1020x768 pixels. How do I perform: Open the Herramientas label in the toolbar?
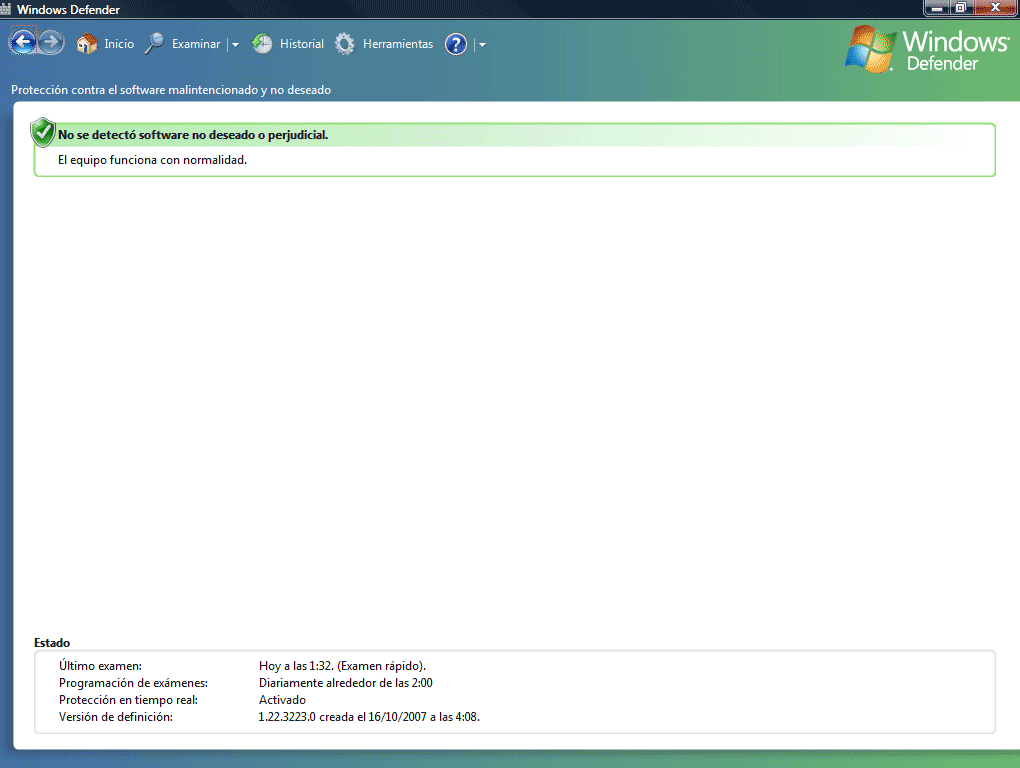click(398, 44)
